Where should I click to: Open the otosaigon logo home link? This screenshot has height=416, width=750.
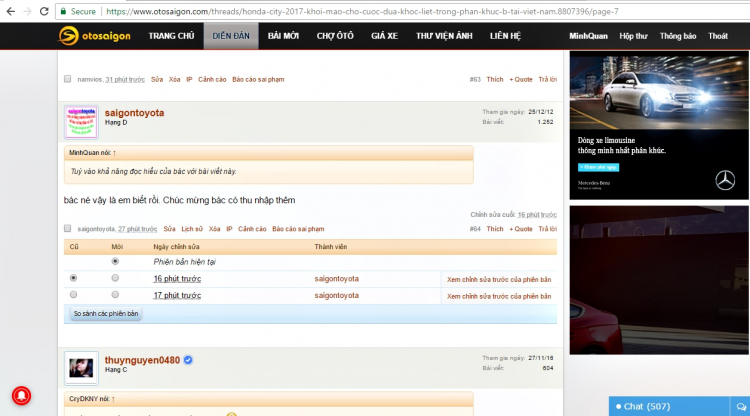[x=94, y=36]
